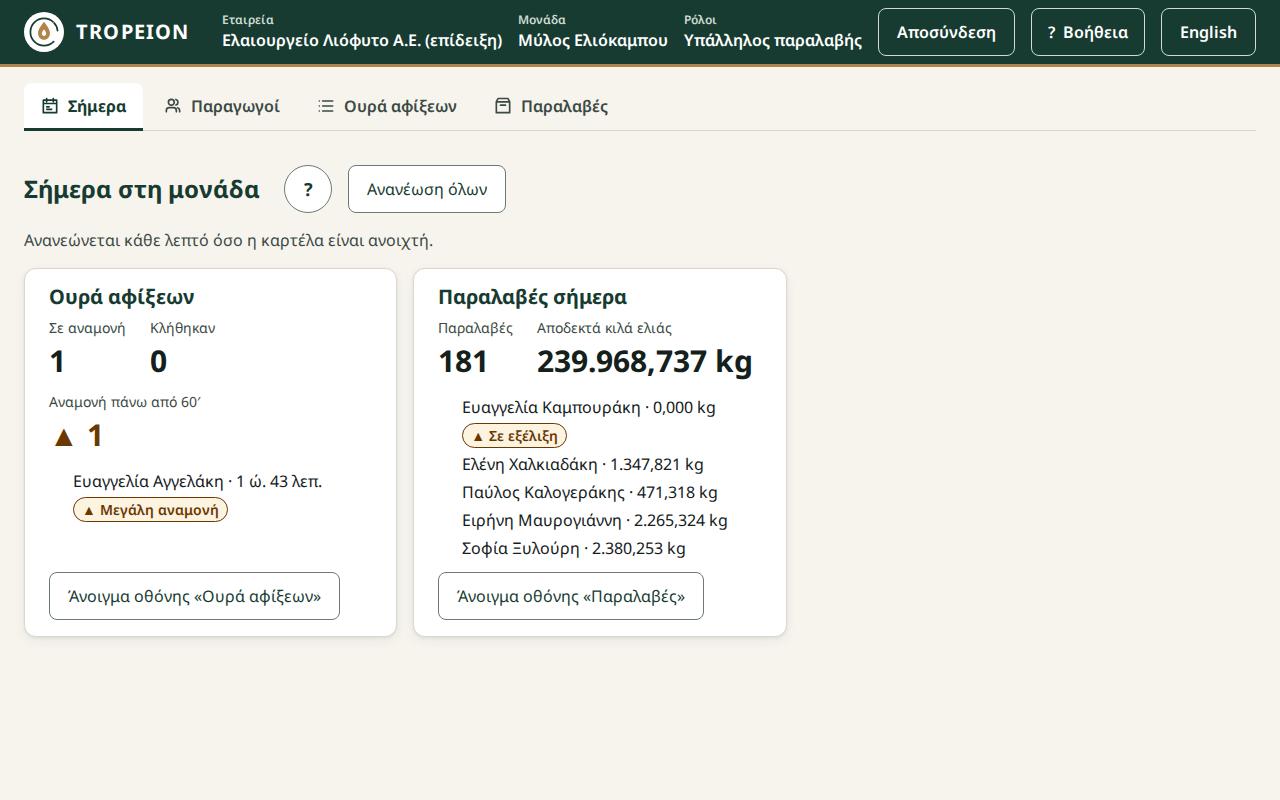The image size is (1280, 800).
Task: Click the Αποσύνδεση logout button
Action: [x=946, y=32]
